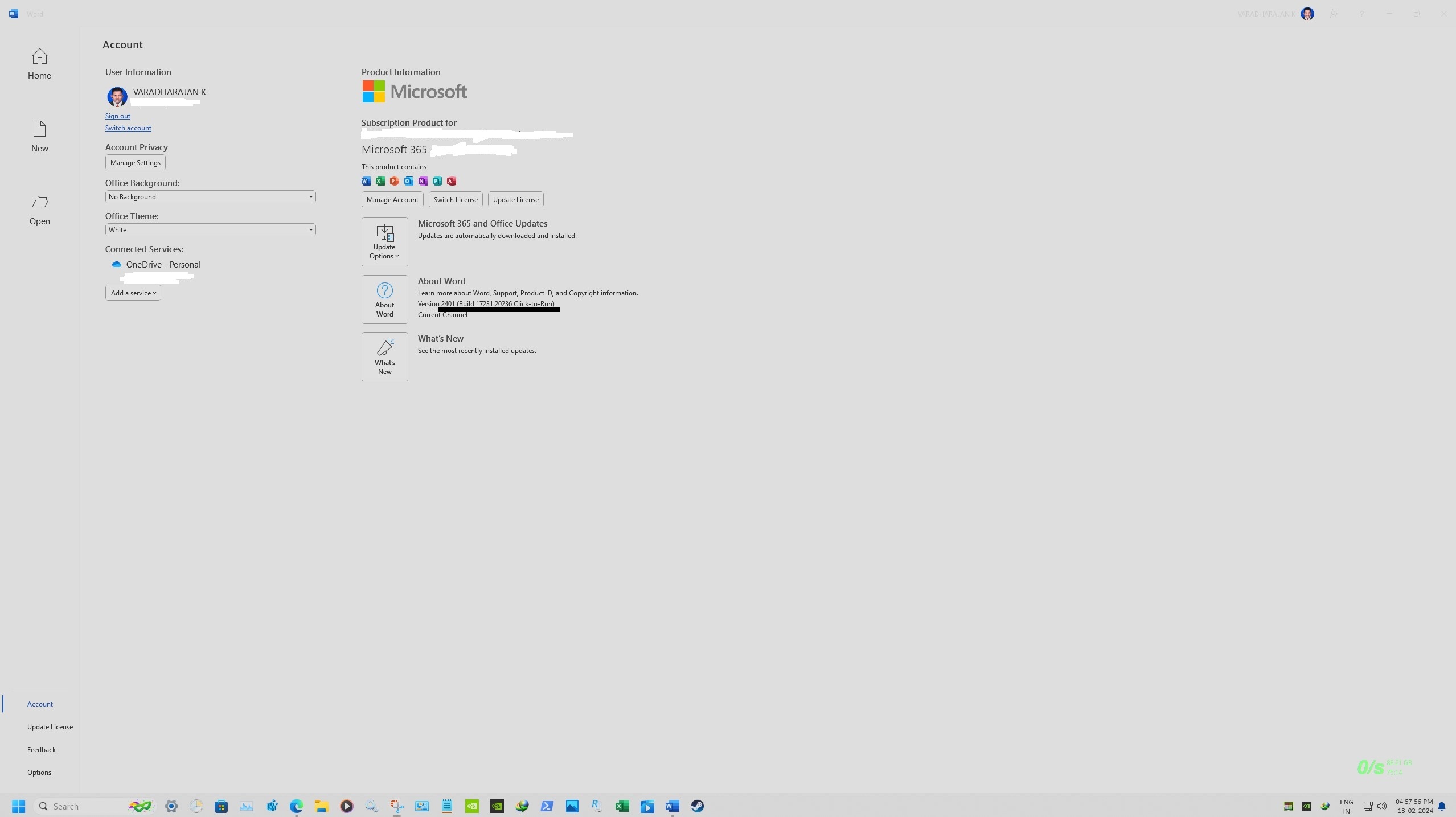Open the Update Options dropdown
Viewport: 1456px width, 817px height.
pyautogui.click(x=384, y=241)
